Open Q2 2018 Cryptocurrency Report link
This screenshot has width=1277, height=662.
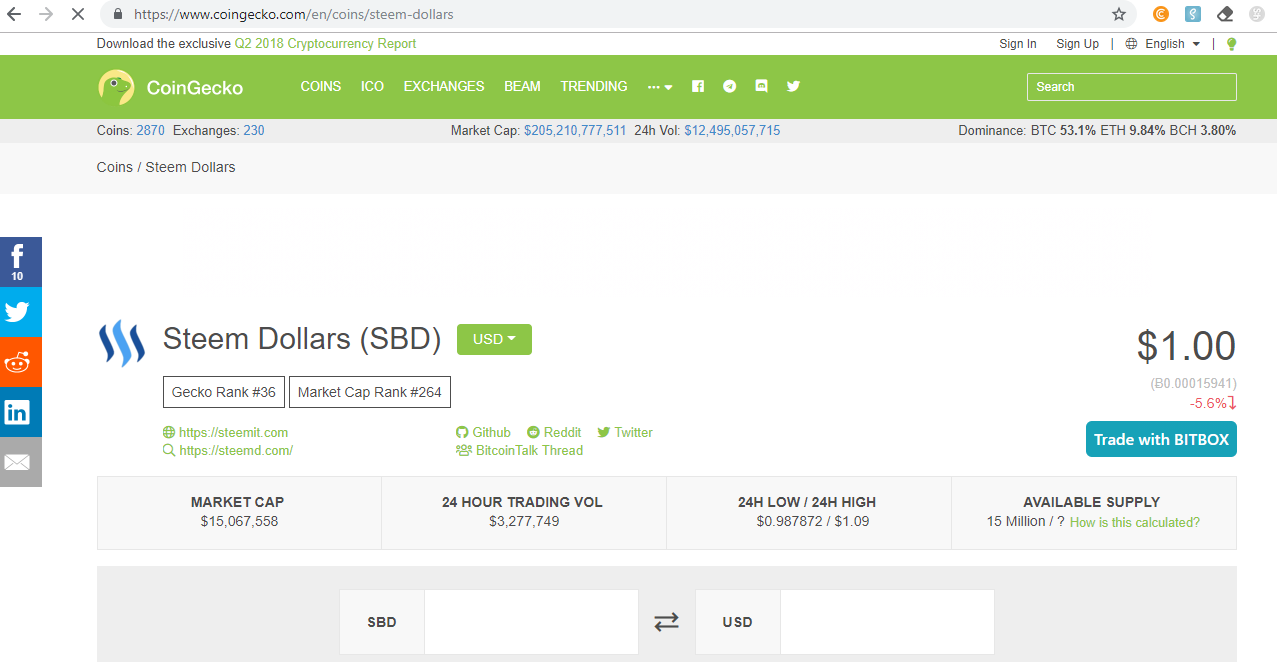pyautogui.click(x=325, y=44)
